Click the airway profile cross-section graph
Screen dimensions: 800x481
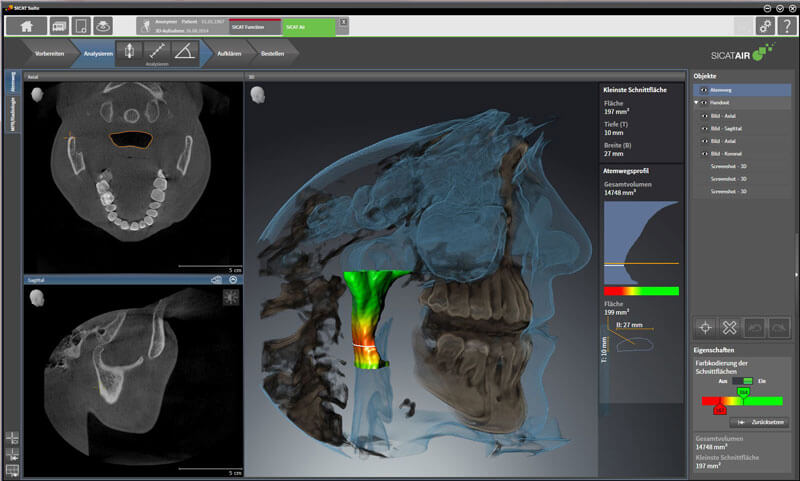[641, 243]
